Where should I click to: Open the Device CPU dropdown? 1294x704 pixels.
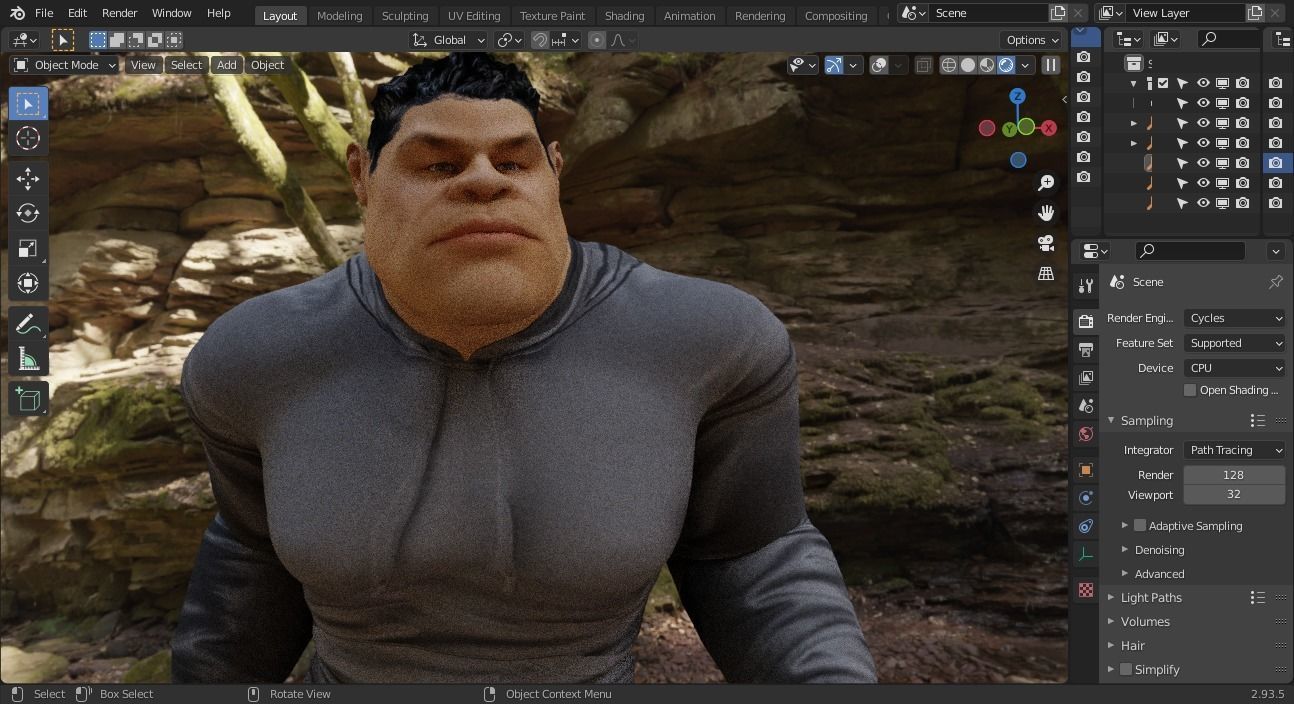(1235, 368)
